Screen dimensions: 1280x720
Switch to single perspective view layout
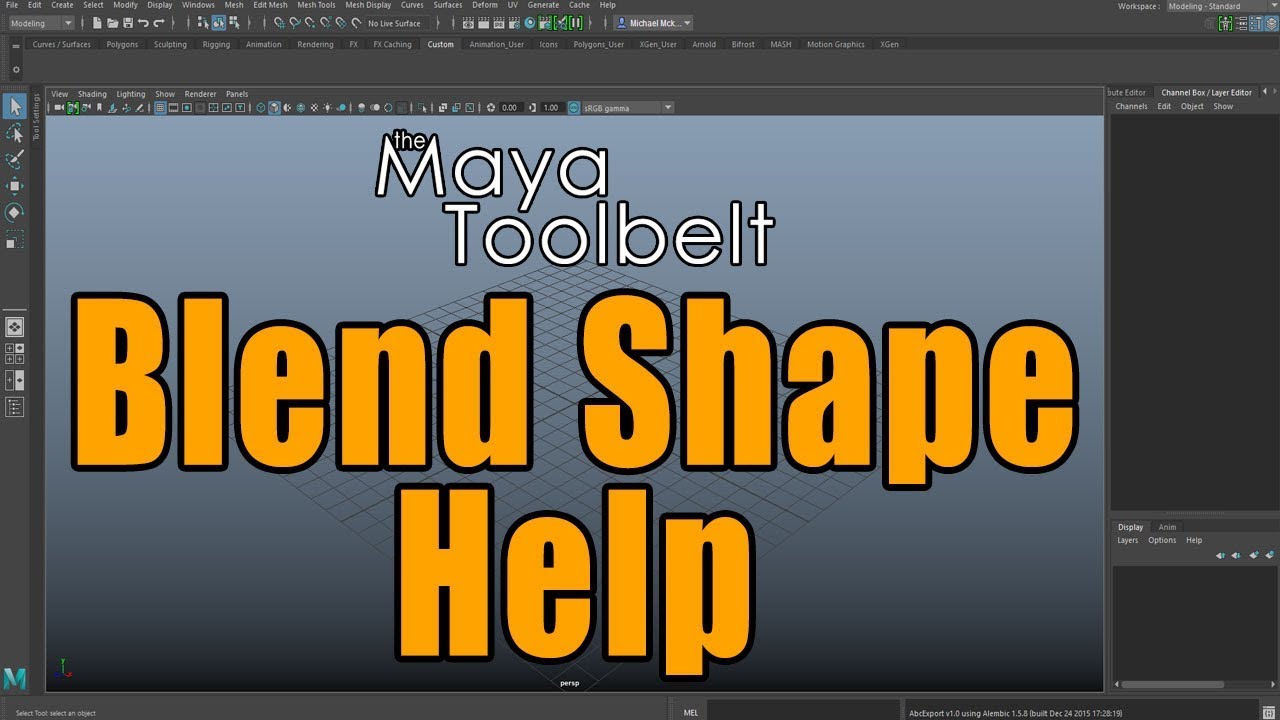click(15, 327)
